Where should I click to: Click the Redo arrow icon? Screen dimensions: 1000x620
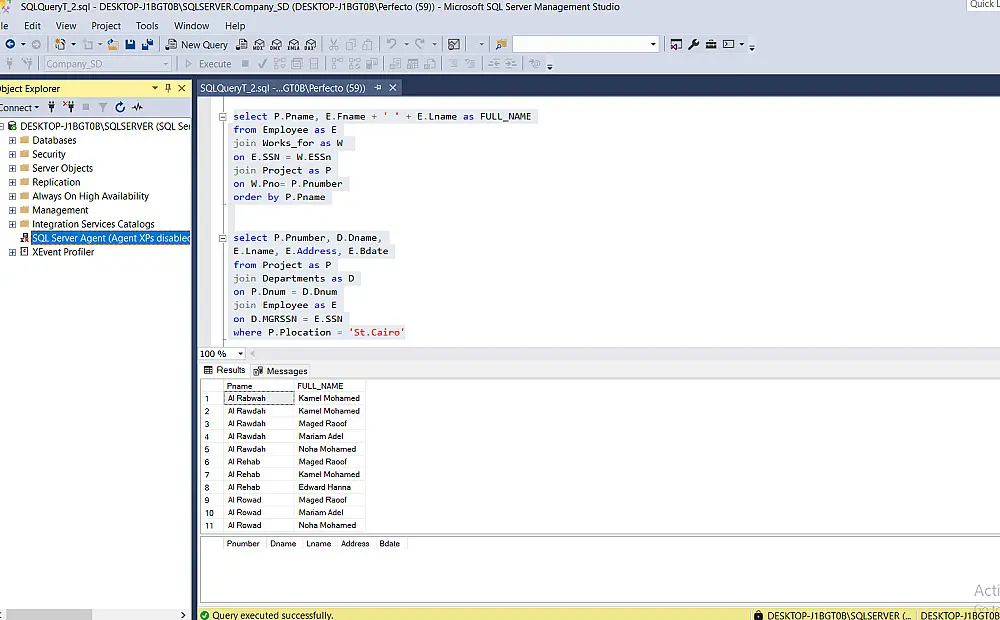click(420, 44)
